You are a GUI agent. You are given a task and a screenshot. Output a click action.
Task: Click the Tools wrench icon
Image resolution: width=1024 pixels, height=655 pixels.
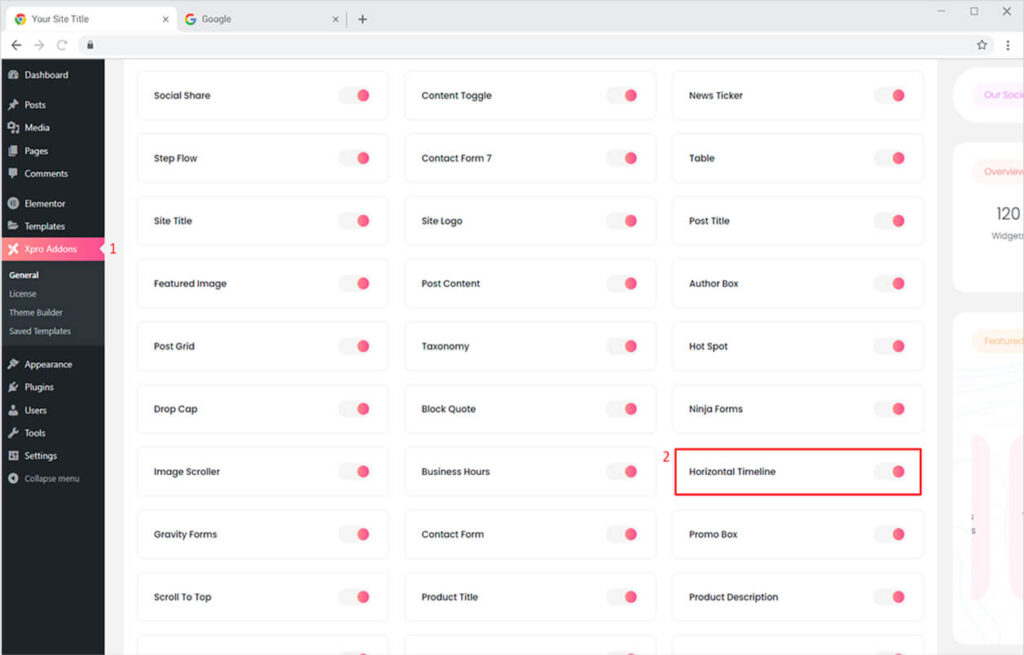(x=13, y=434)
